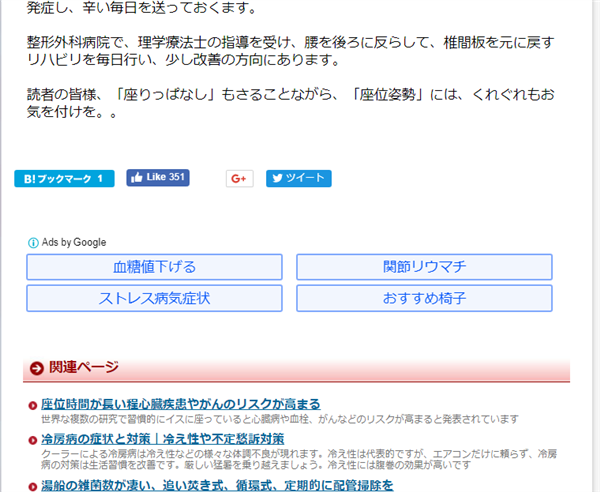
Task: Click the Hatena B! bookmark button
Action: coord(64,178)
